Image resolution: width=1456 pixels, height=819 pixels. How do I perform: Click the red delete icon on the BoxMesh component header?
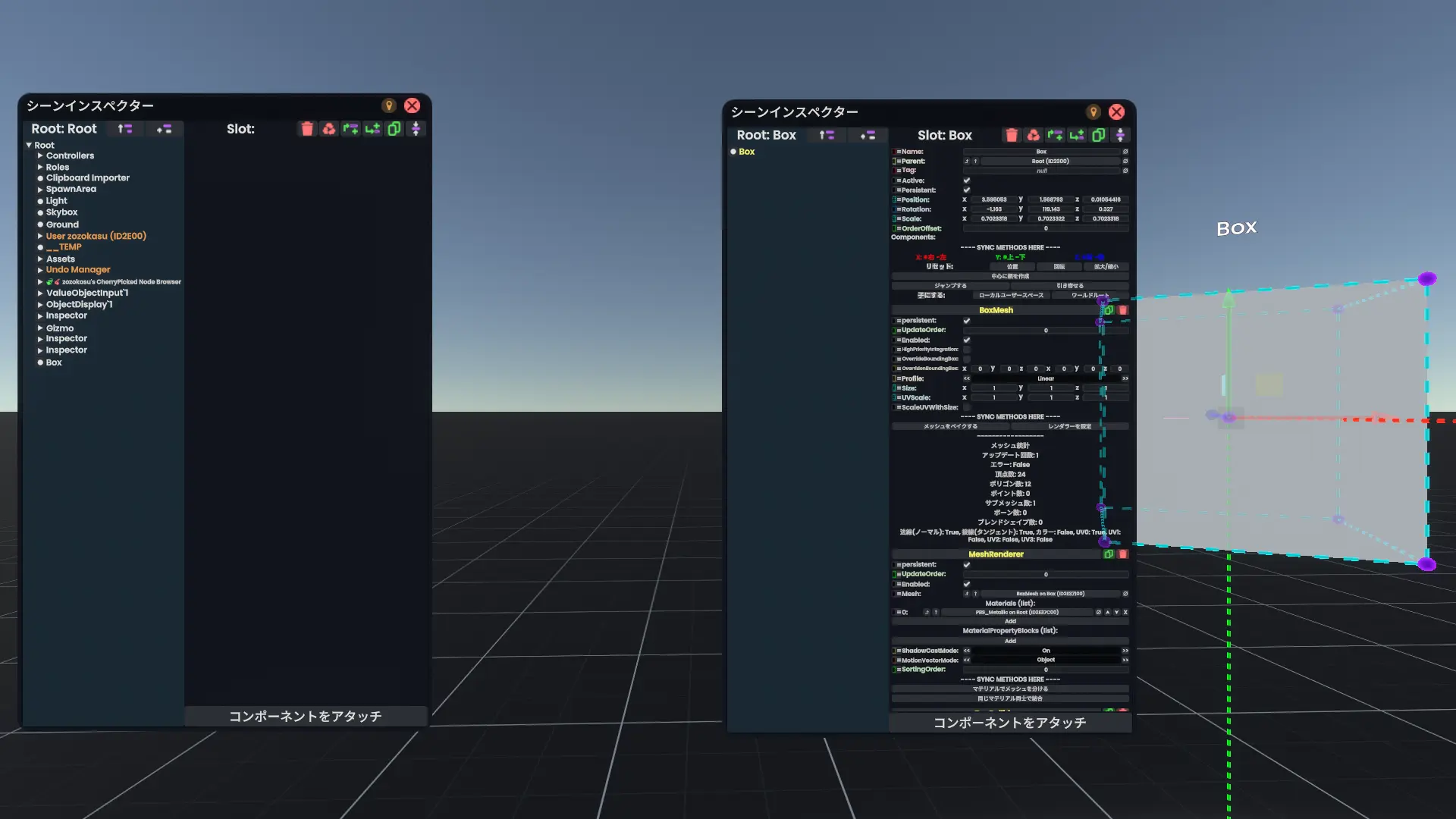[1123, 310]
